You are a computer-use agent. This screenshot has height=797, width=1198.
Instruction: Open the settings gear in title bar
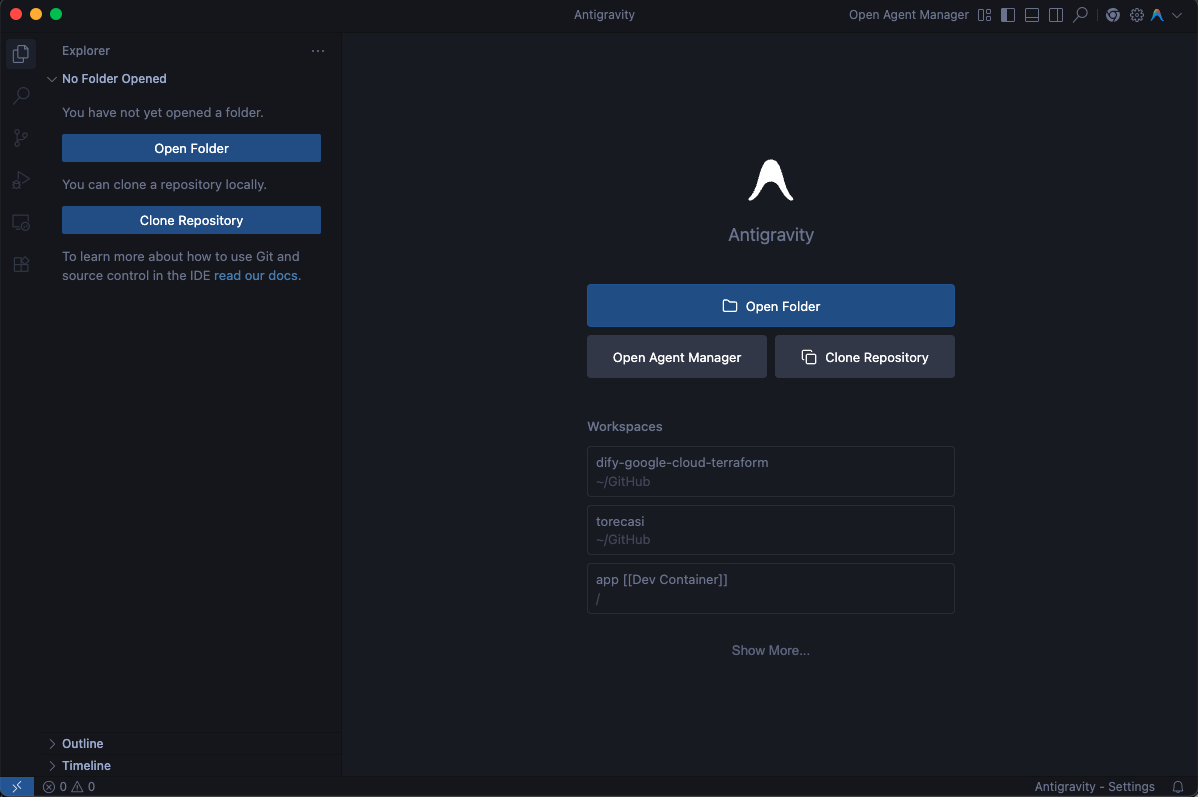pyautogui.click(x=1136, y=15)
